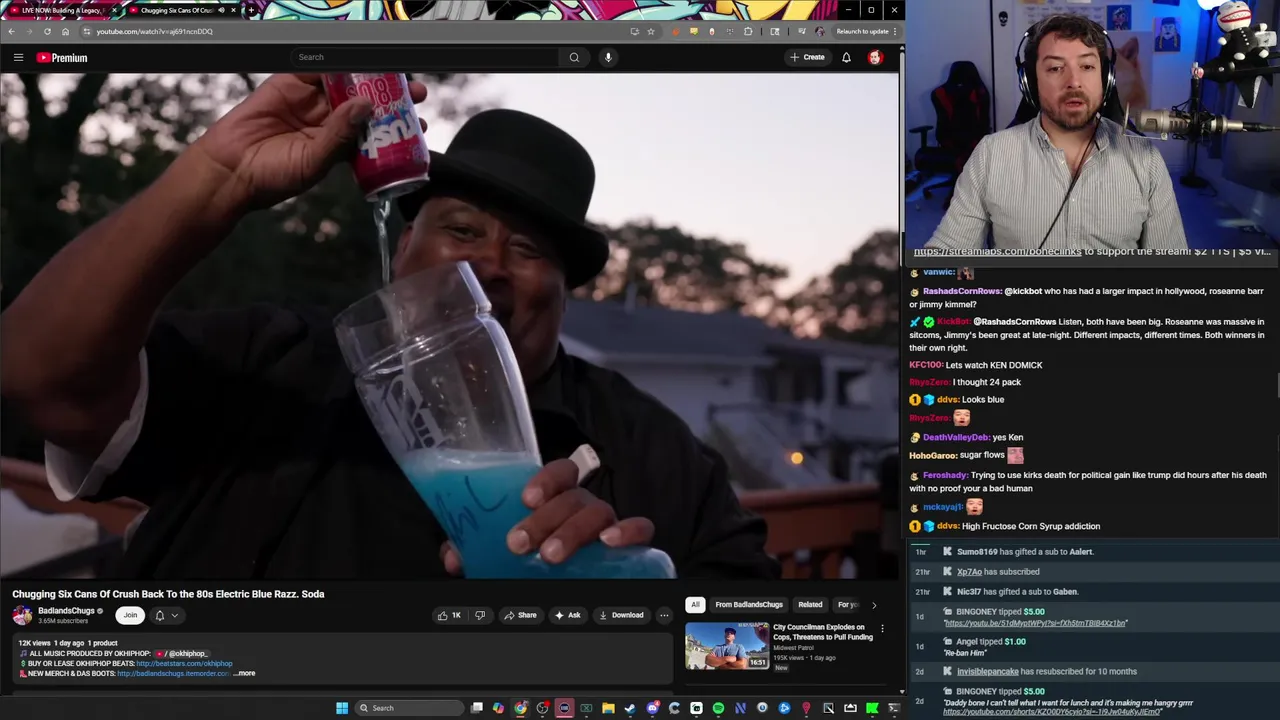
Task: Reload the page with the refresh icon
Action: [47, 31]
